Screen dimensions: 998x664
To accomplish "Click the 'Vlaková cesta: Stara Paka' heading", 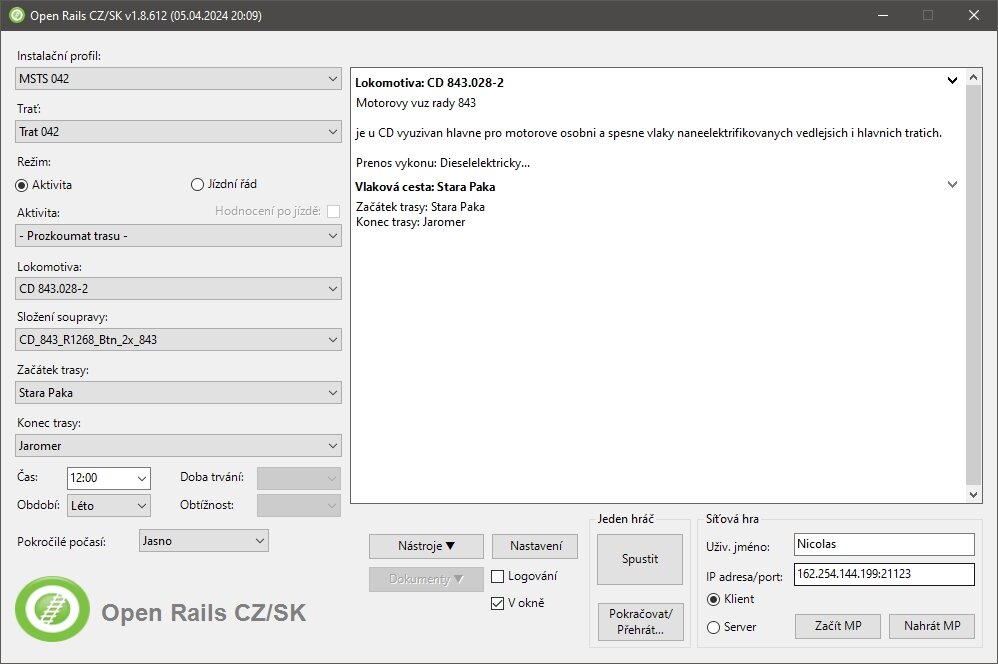I will 425,187.
